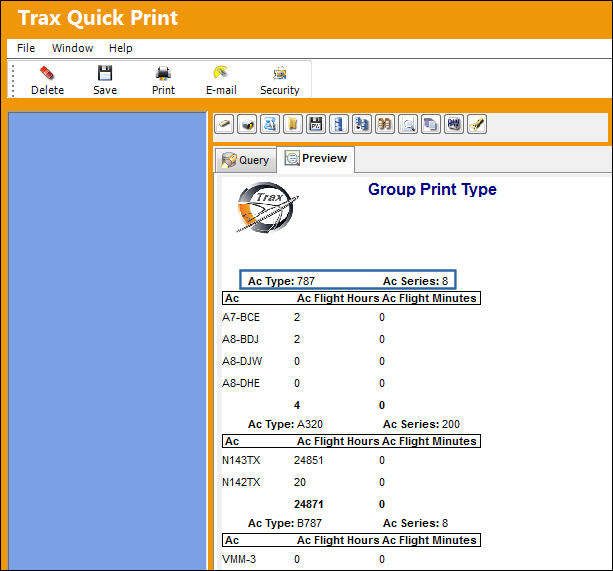Image resolution: width=613 pixels, height=571 pixels.
Task: Click flight hours value 20 for N142TX
Action: point(300,482)
